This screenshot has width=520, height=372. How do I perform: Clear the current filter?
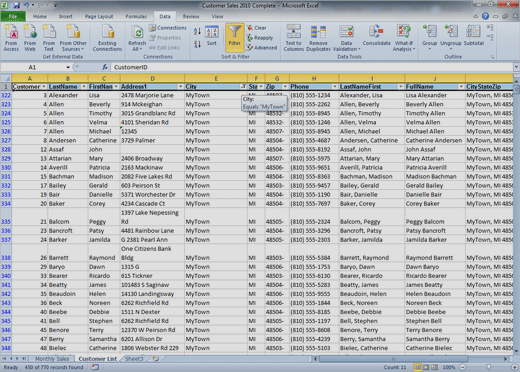click(257, 28)
